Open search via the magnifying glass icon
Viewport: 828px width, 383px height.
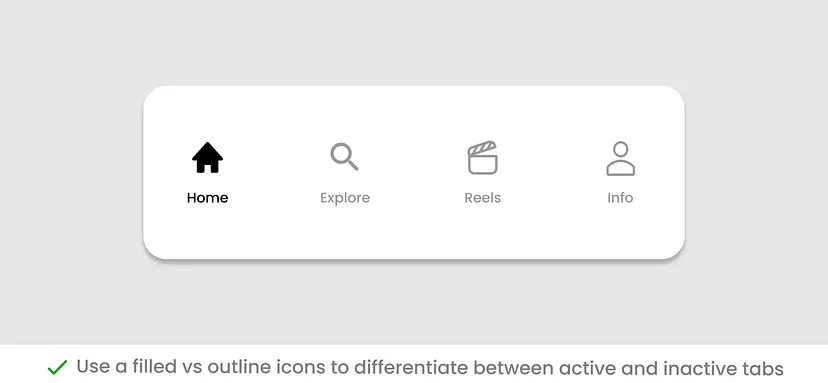[x=344, y=156]
